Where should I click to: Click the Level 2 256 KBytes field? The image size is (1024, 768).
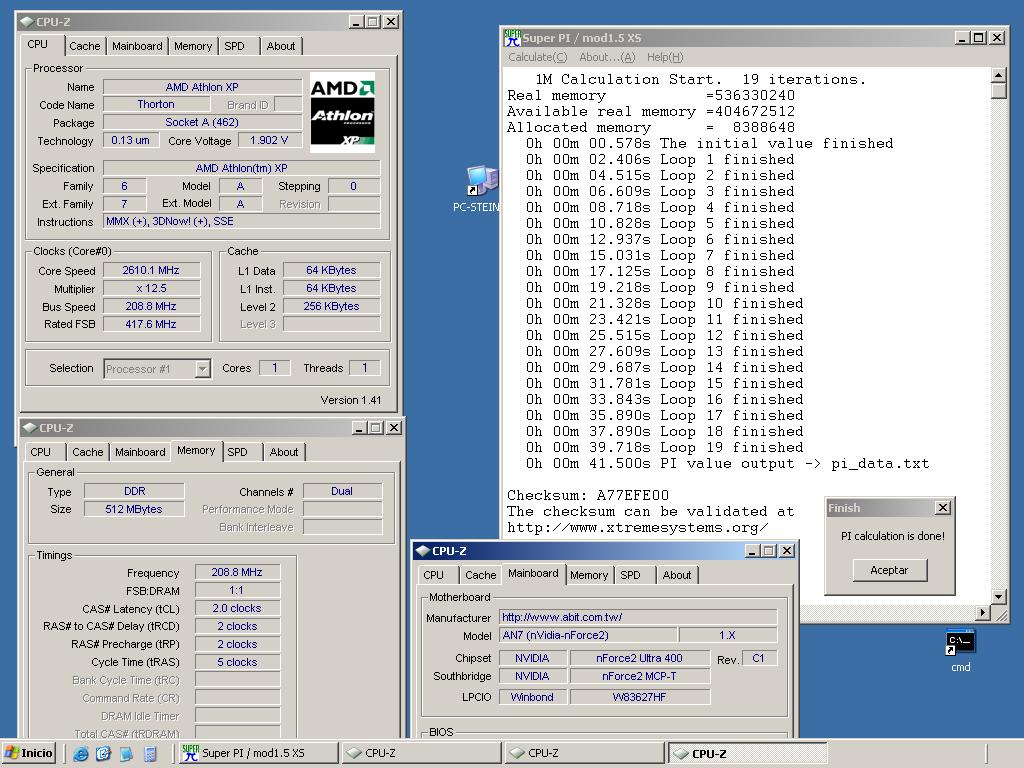point(331,306)
